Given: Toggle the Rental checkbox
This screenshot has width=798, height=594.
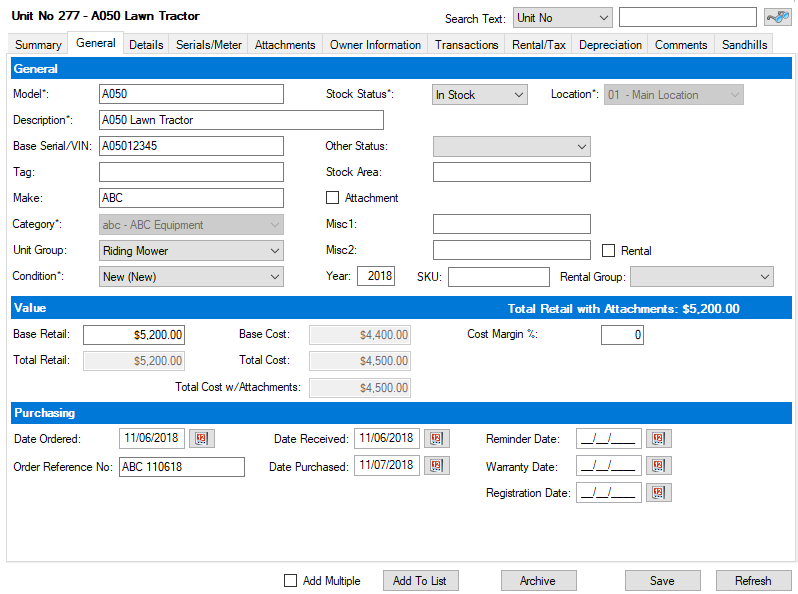Looking at the screenshot, I should (x=609, y=250).
